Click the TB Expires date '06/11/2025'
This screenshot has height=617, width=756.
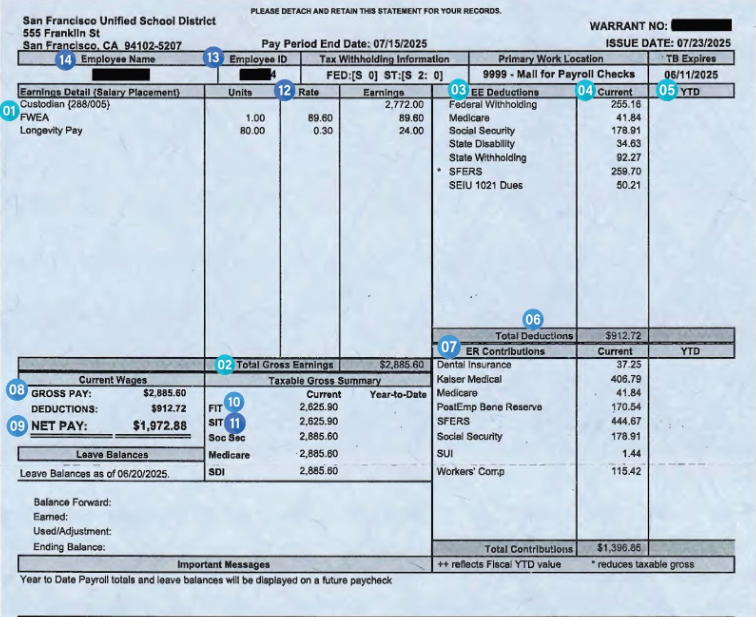(x=691, y=75)
